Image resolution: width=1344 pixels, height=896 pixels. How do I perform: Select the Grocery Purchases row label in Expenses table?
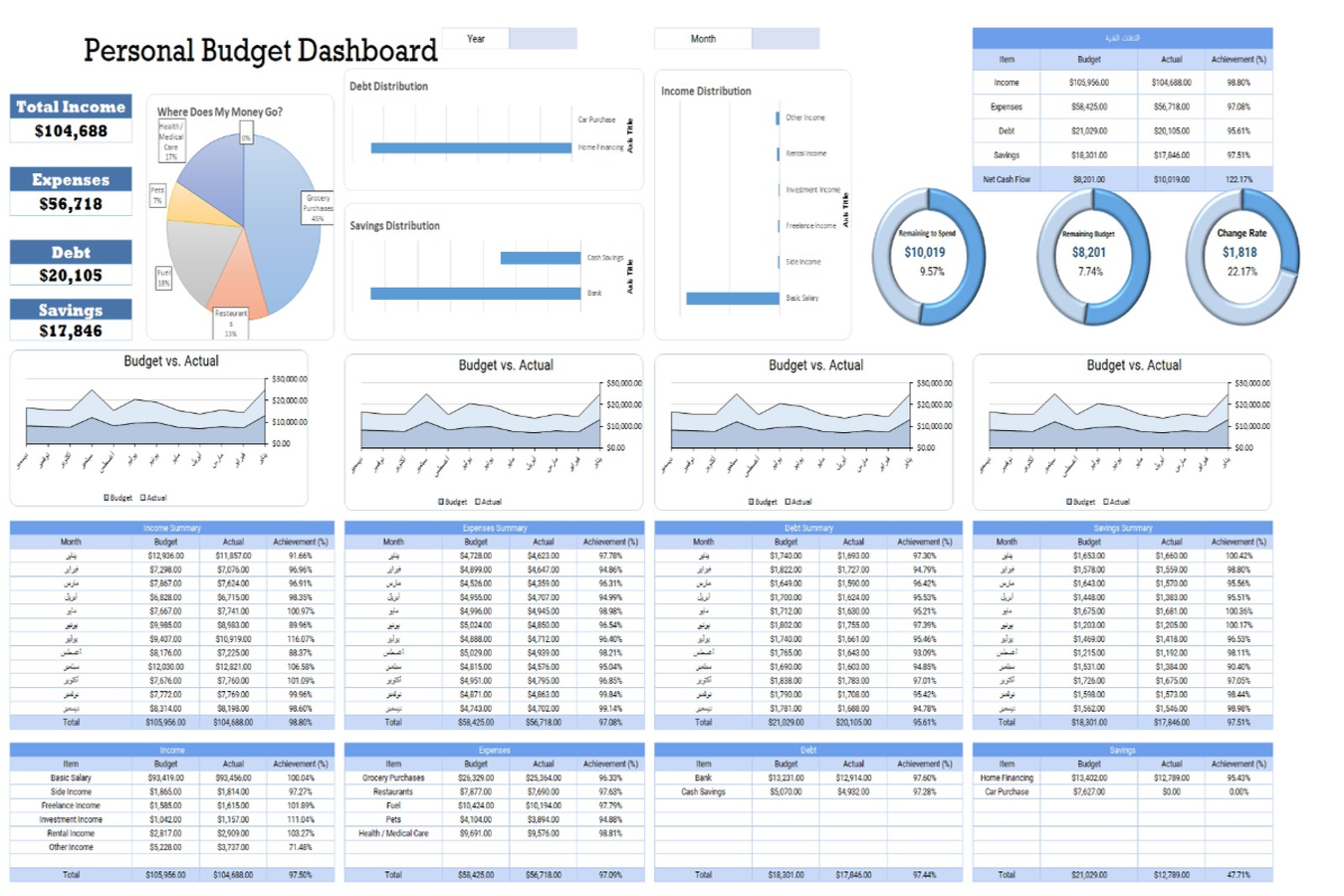point(393,779)
